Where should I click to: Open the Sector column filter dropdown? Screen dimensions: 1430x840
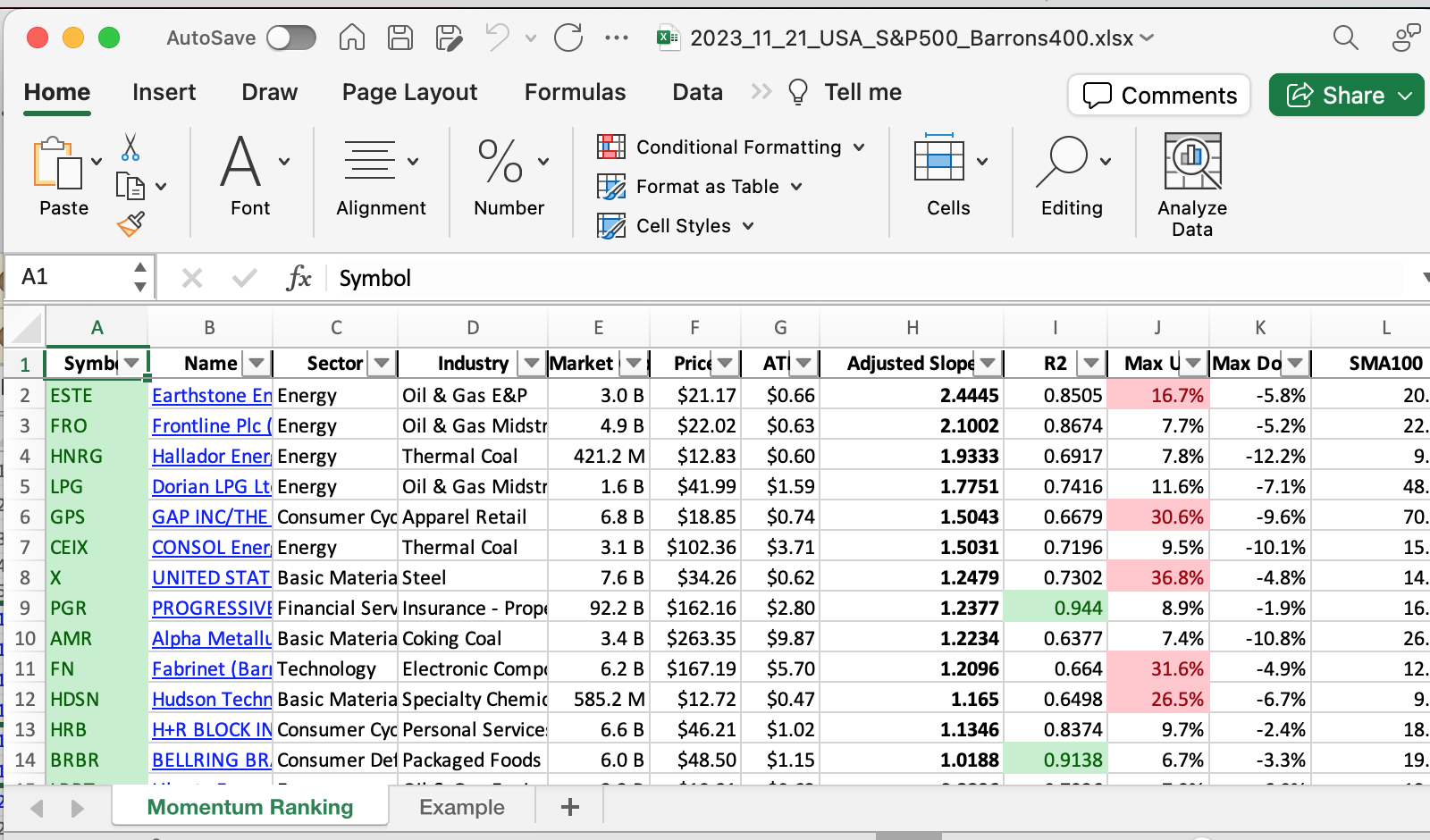(x=382, y=363)
